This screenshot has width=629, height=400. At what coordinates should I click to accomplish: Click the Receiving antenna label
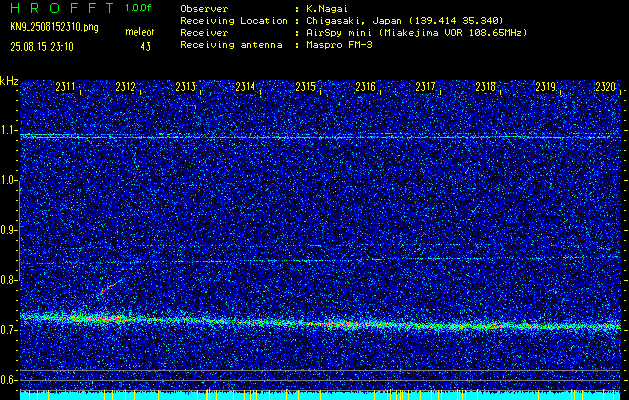pyautogui.click(x=231, y=45)
